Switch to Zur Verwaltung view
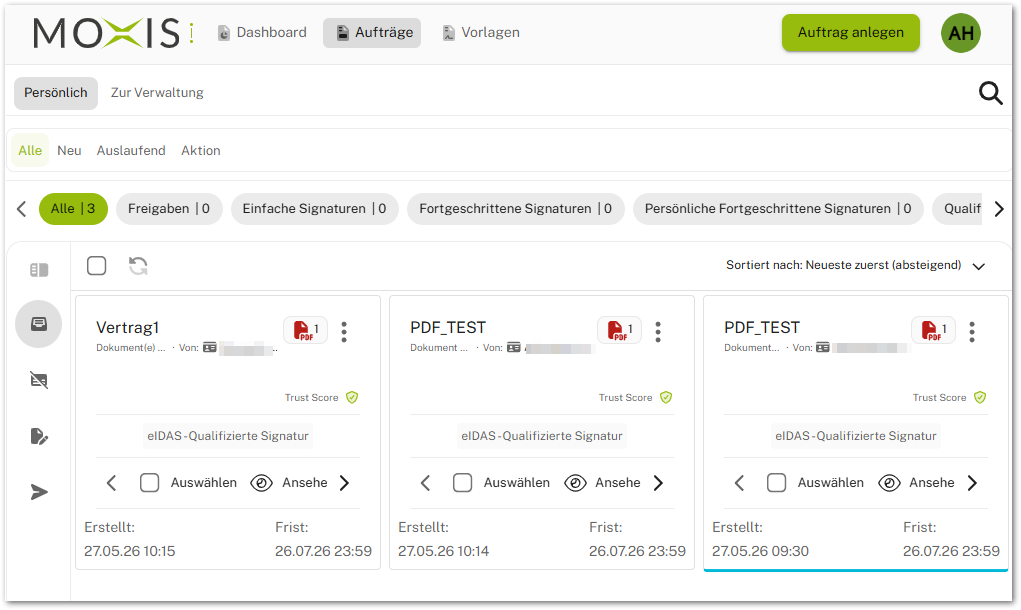This screenshot has height=610, width=1021. click(x=157, y=93)
